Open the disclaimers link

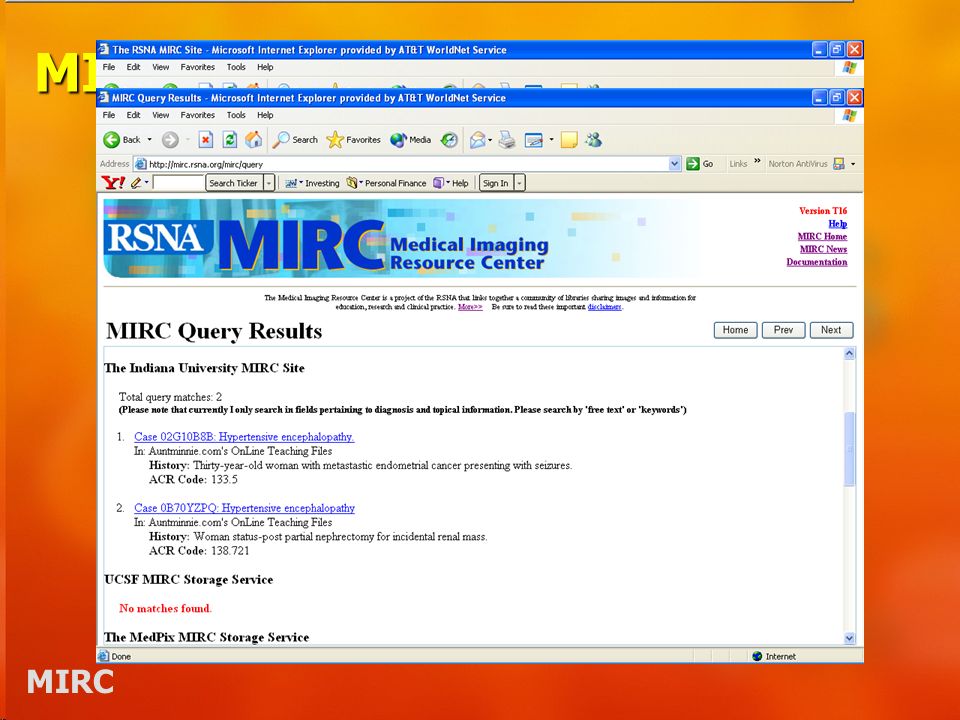click(604, 307)
